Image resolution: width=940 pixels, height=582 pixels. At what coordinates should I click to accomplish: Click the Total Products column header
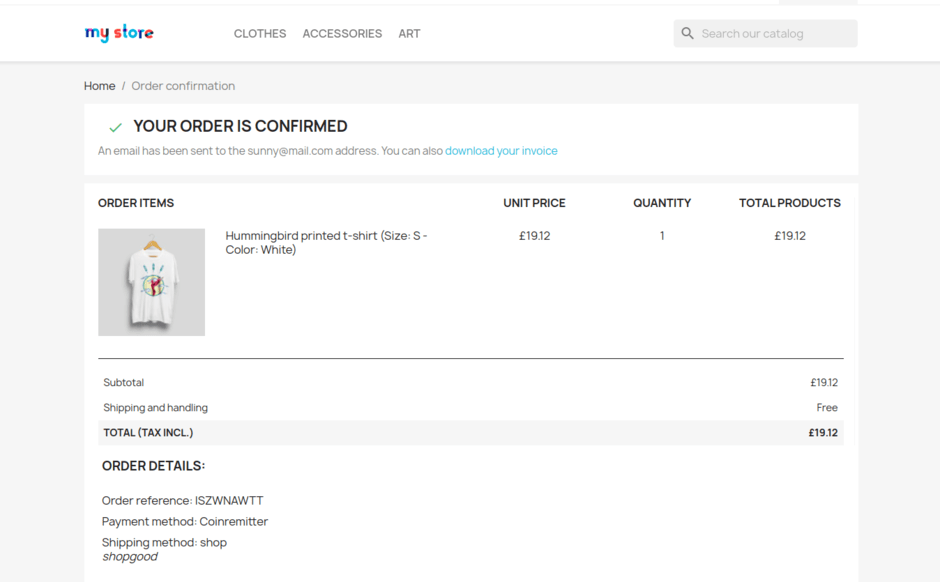tap(789, 203)
